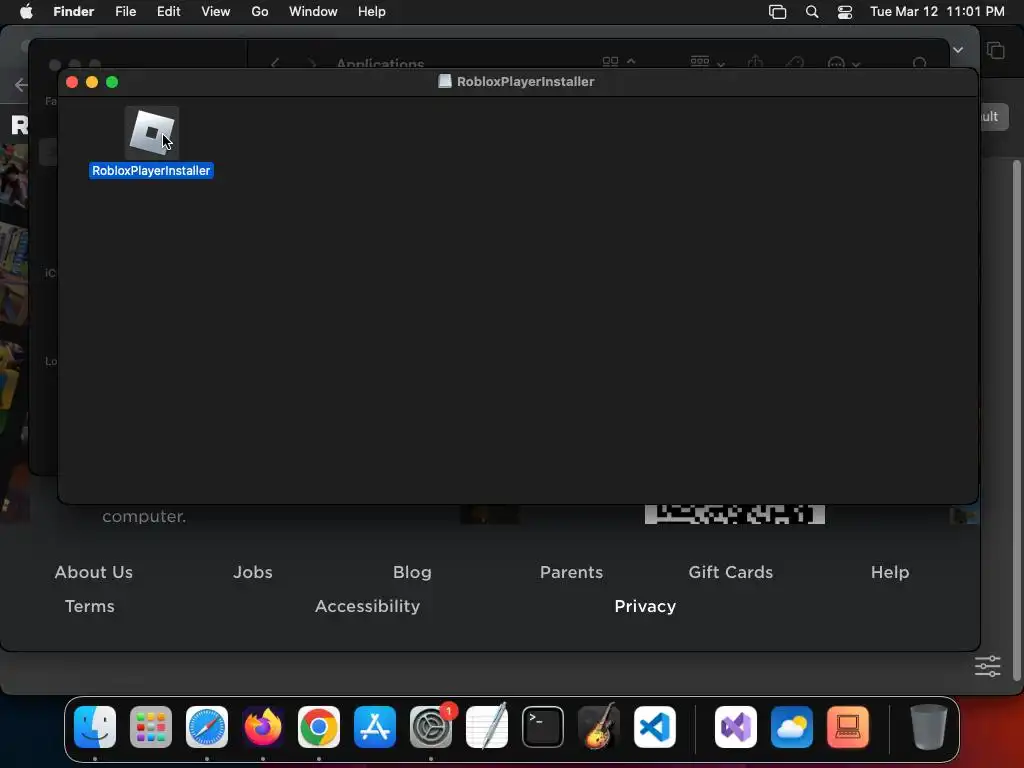
Task: Click the sliders settings icon bottom right
Action: 987,666
